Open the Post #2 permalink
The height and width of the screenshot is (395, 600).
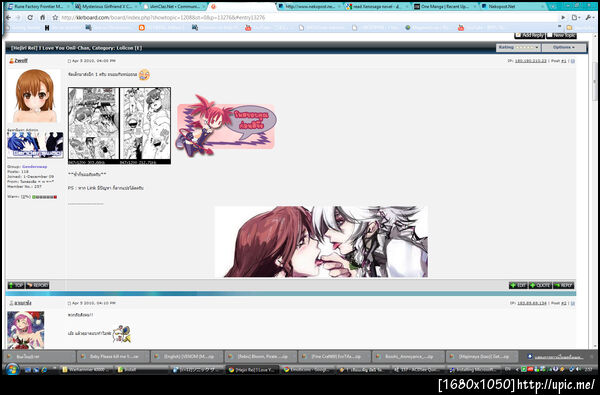pos(564,303)
